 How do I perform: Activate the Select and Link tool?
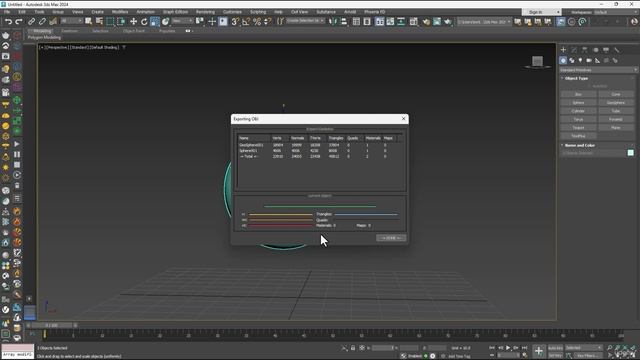31,22
